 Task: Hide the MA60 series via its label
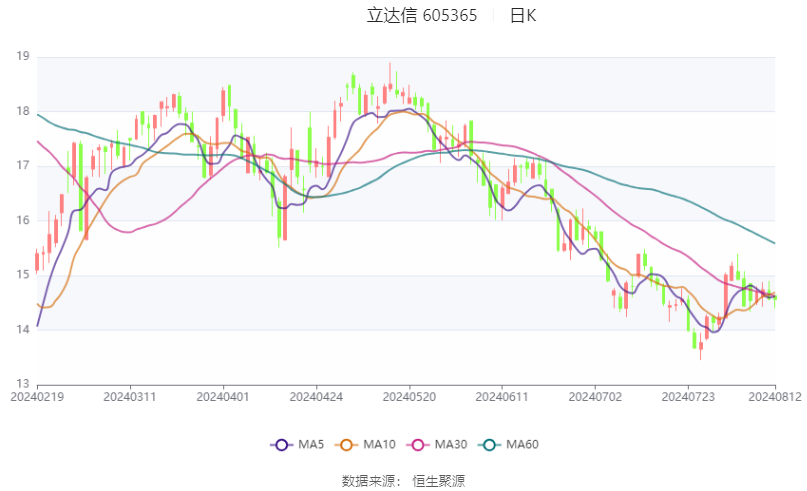pyautogui.click(x=522, y=445)
